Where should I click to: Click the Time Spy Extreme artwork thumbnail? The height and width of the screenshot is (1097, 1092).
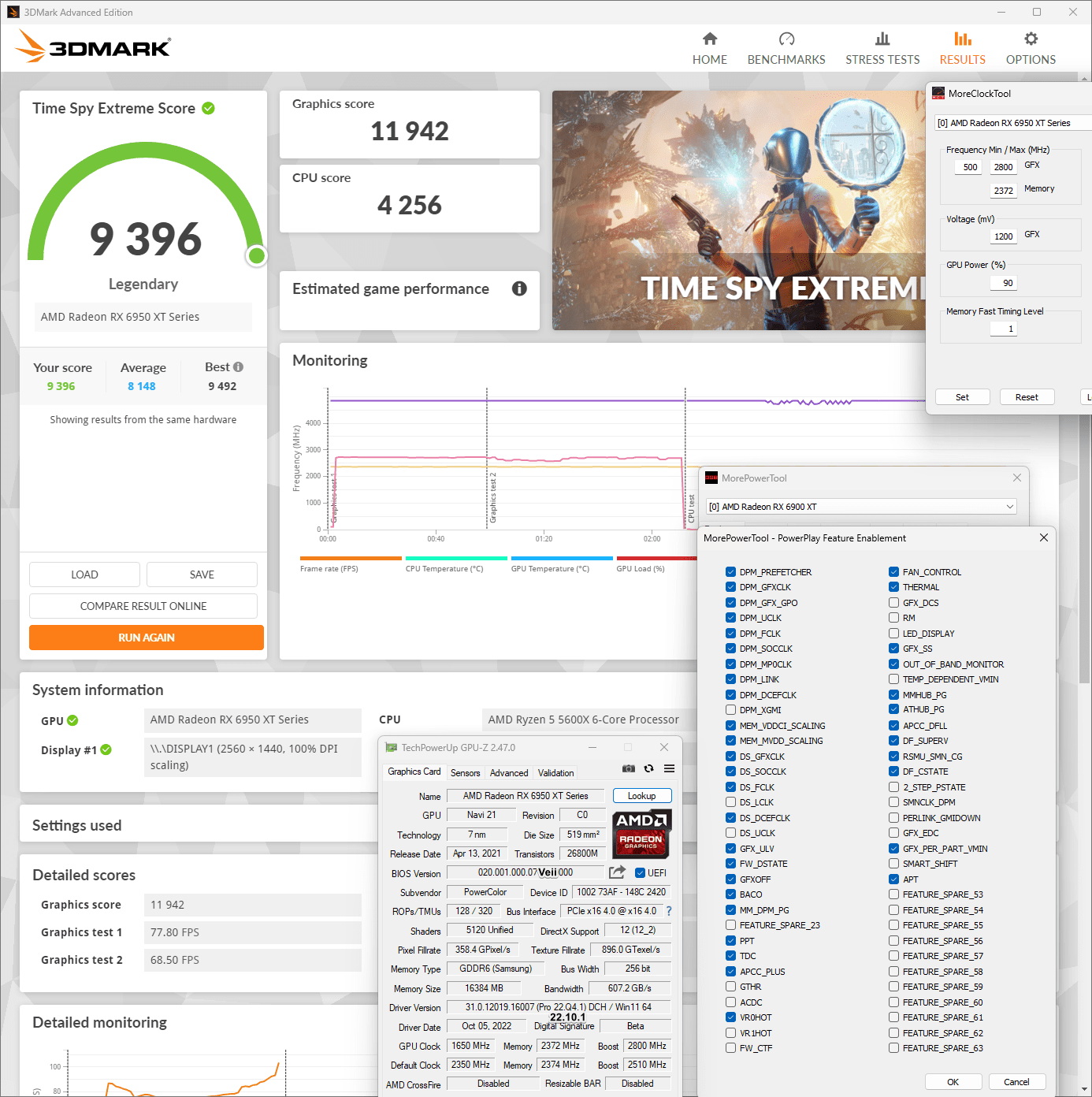739,210
